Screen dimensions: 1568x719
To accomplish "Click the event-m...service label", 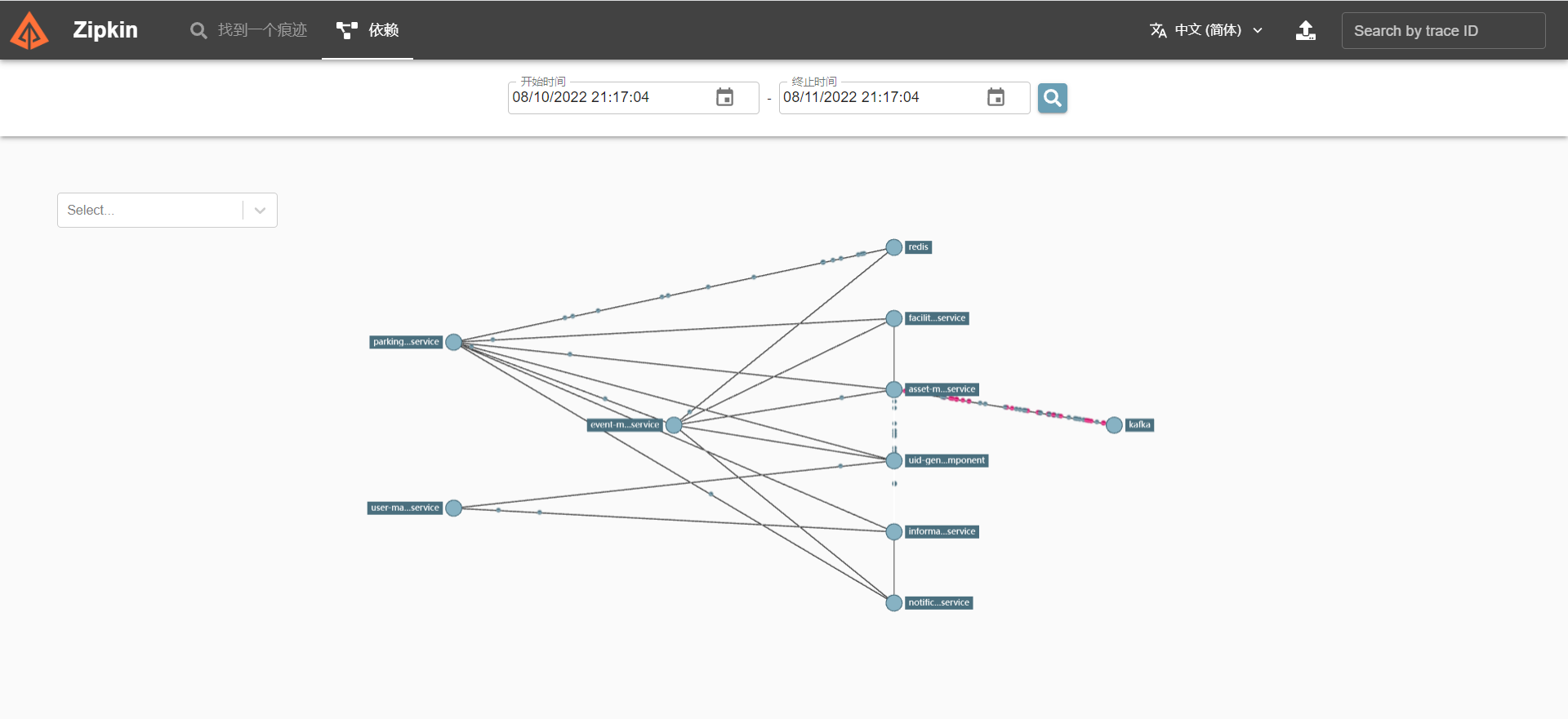I will (x=625, y=425).
